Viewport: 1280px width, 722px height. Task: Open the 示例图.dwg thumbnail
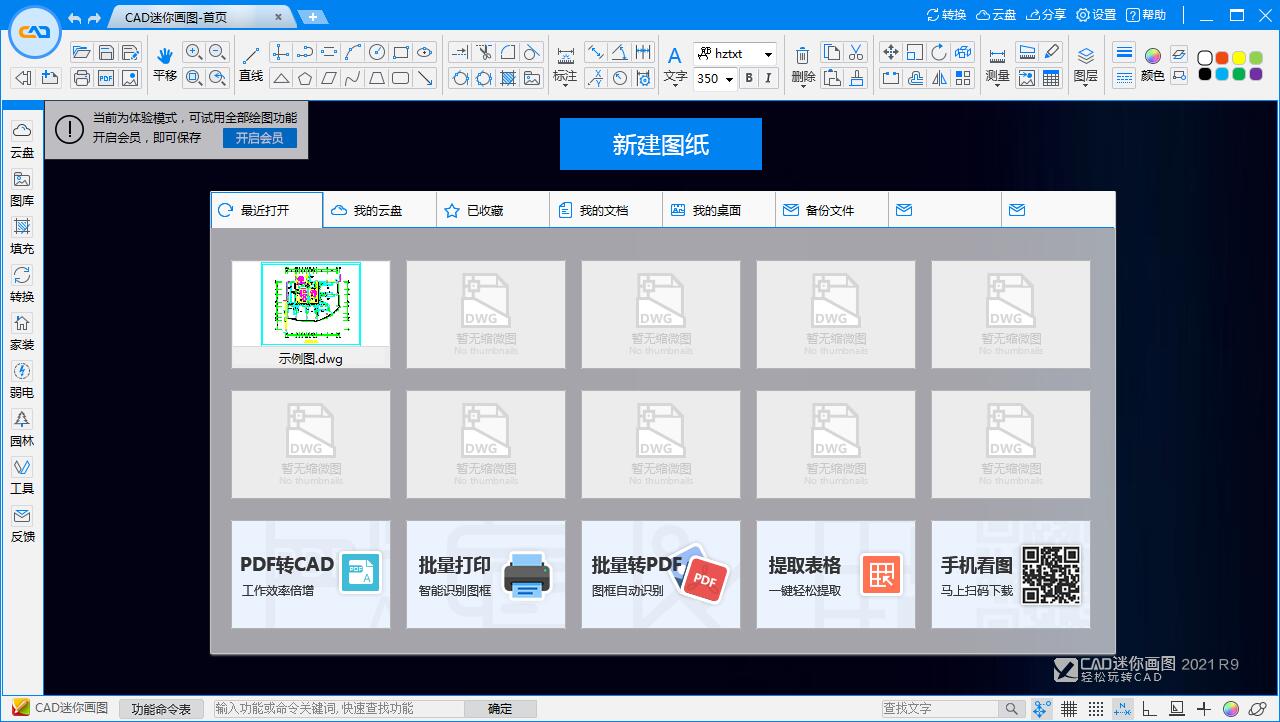pos(311,314)
